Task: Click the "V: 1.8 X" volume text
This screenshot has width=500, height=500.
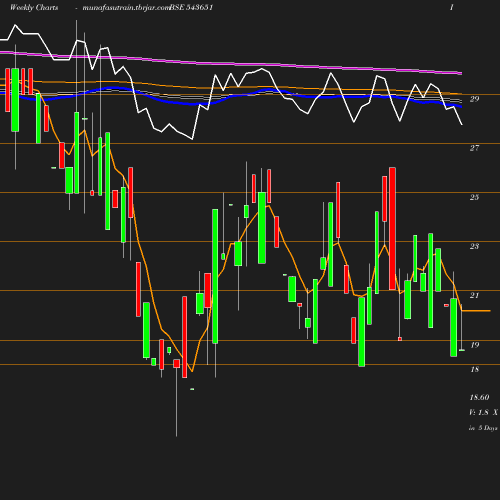Action: click(x=483, y=413)
